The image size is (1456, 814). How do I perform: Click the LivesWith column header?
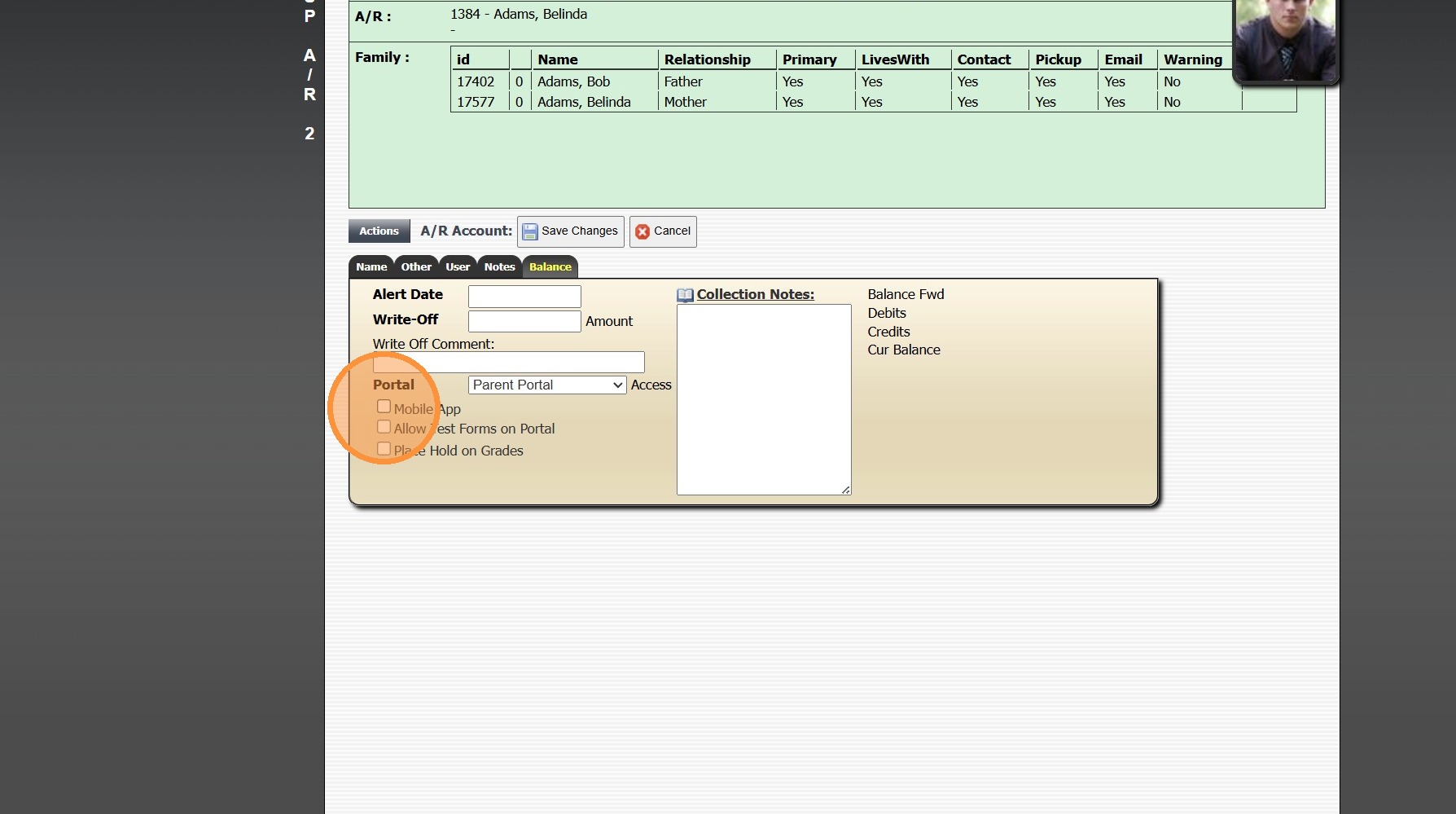(896, 59)
